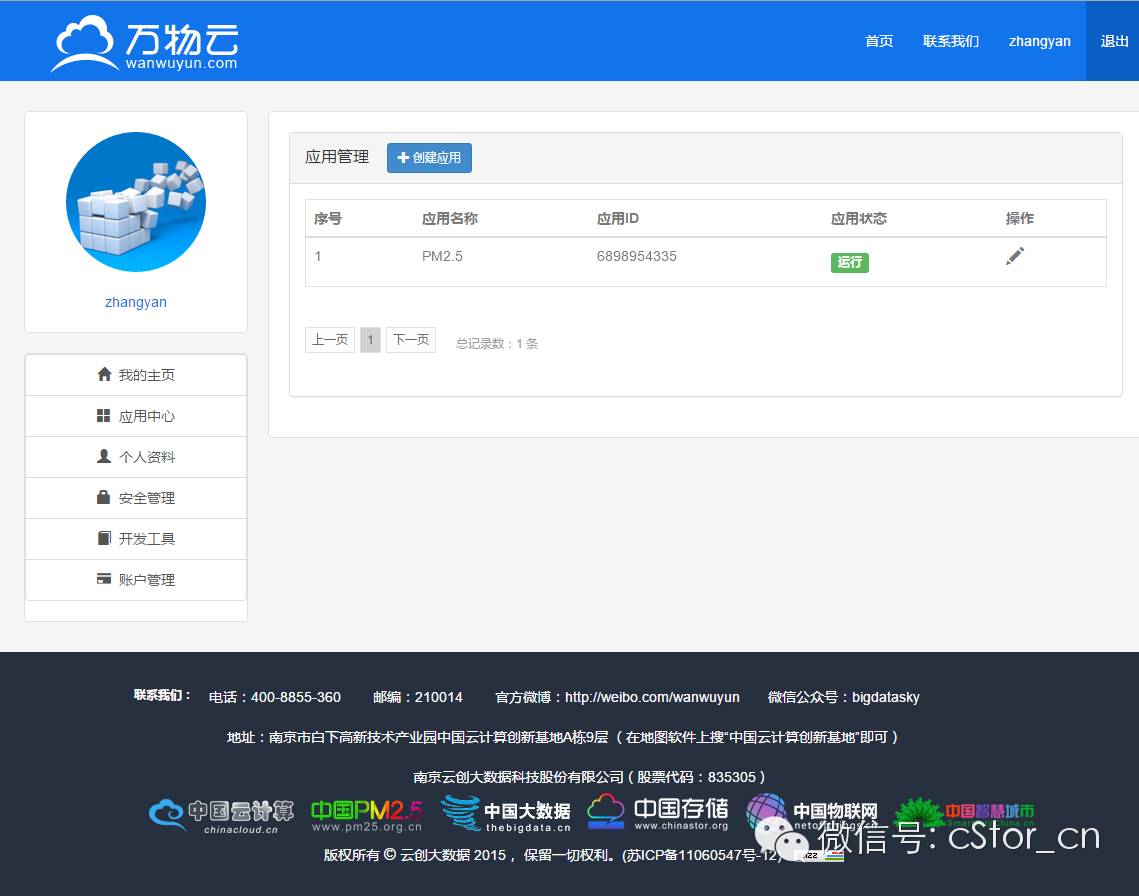Open 开发工具 in the sidebar
The width and height of the screenshot is (1139, 896).
pyautogui.click(x=136, y=539)
